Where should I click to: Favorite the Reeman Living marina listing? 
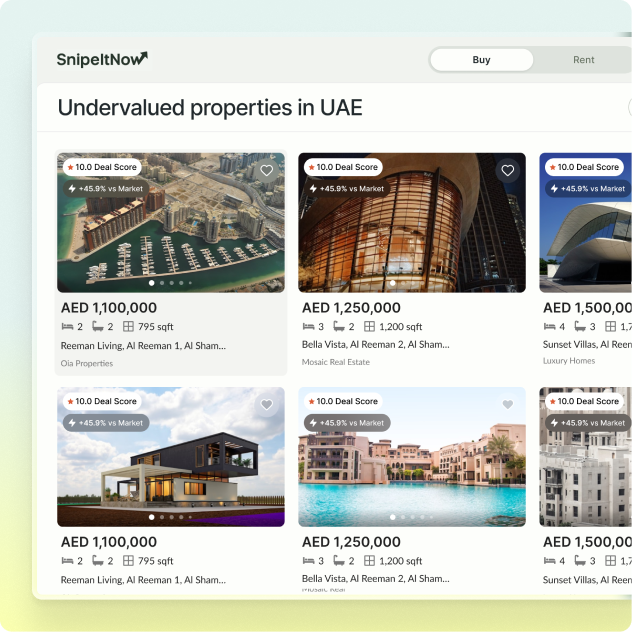(x=266, y=171)
